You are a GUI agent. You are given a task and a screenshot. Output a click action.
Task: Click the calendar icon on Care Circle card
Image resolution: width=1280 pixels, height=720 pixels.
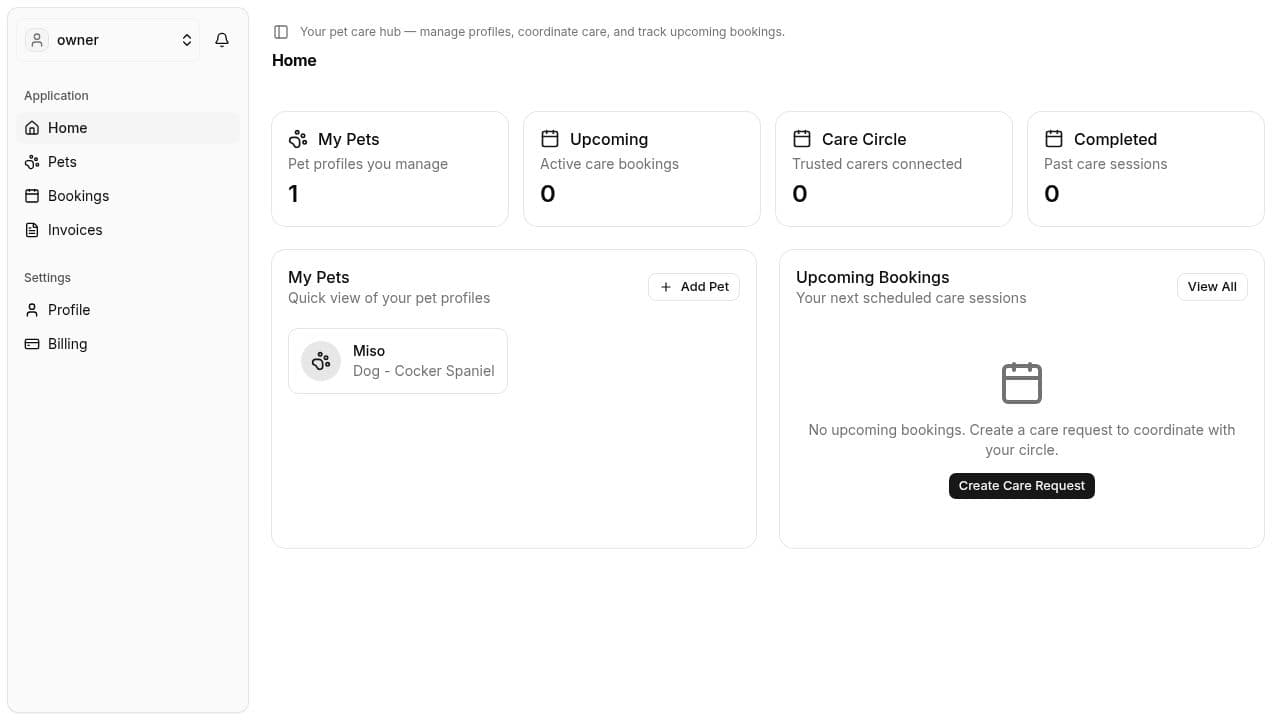click(x=802, y=139)
